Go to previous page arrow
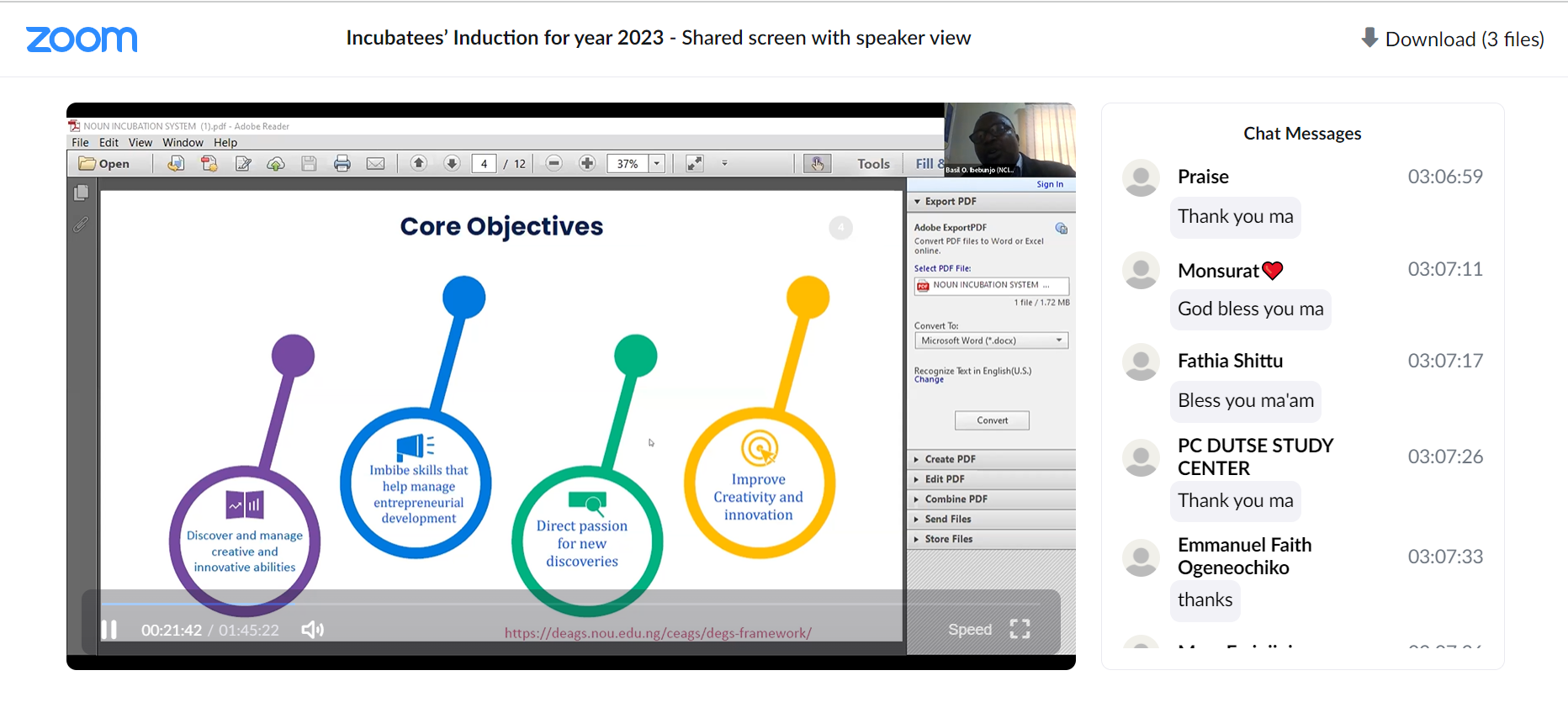Screen dimensions: 1568x718 coord(419,163)
